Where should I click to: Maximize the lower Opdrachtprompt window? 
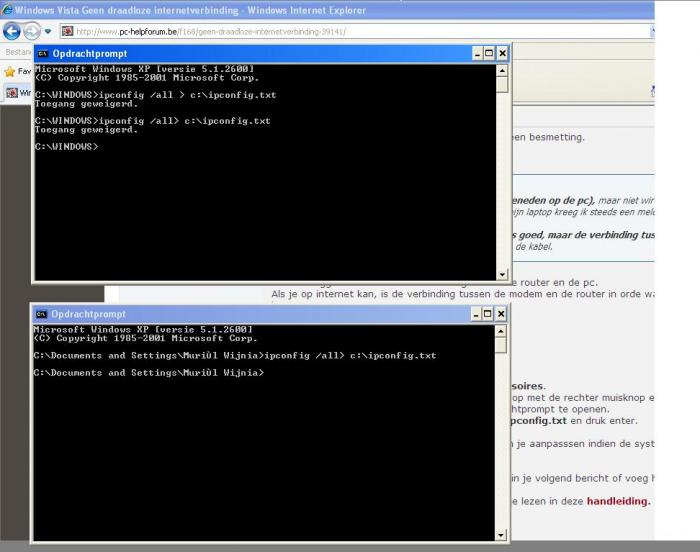(488, 314)
